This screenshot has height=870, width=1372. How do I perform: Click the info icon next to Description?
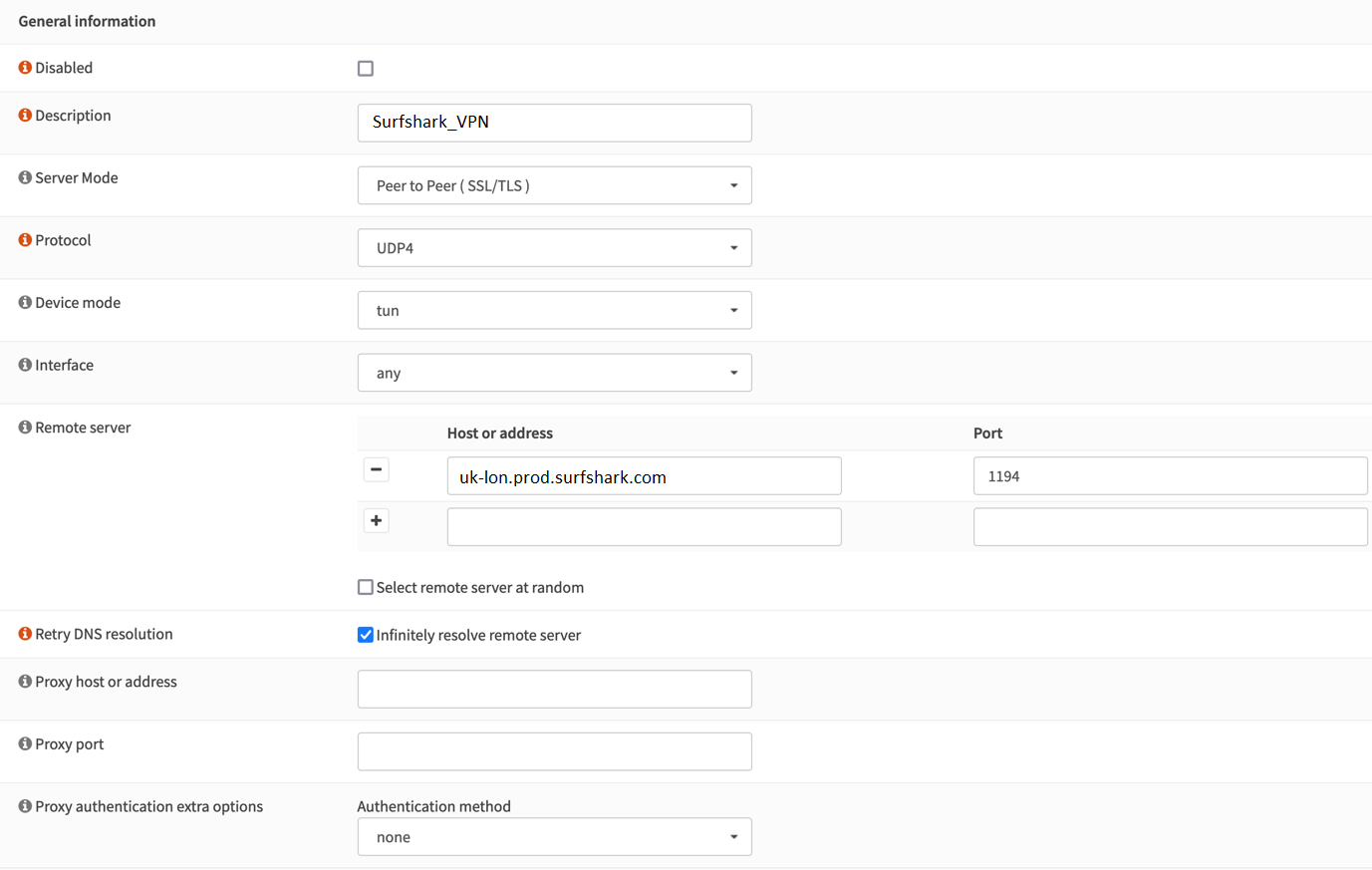tap(25, 116)
